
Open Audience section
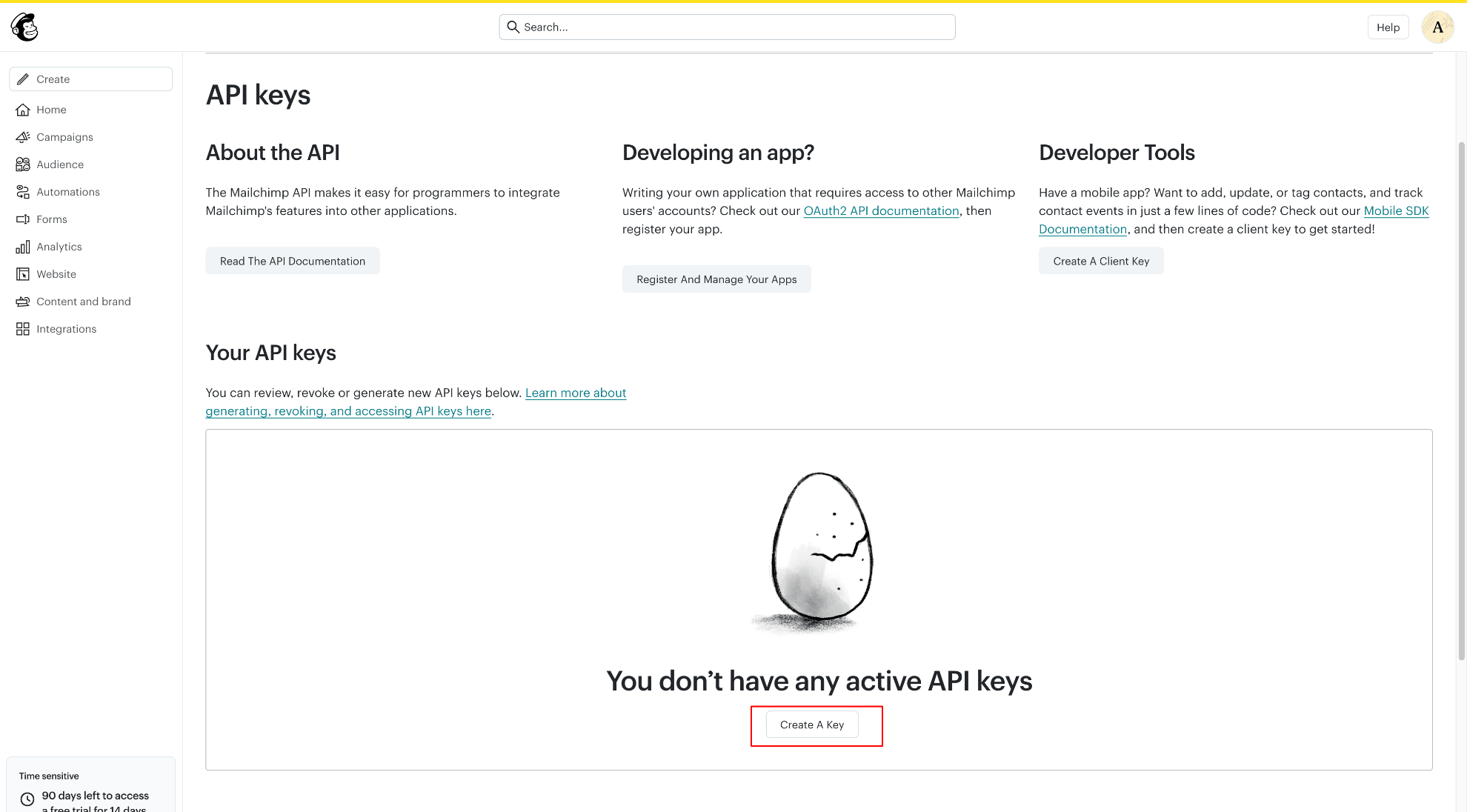pos(60,164)
